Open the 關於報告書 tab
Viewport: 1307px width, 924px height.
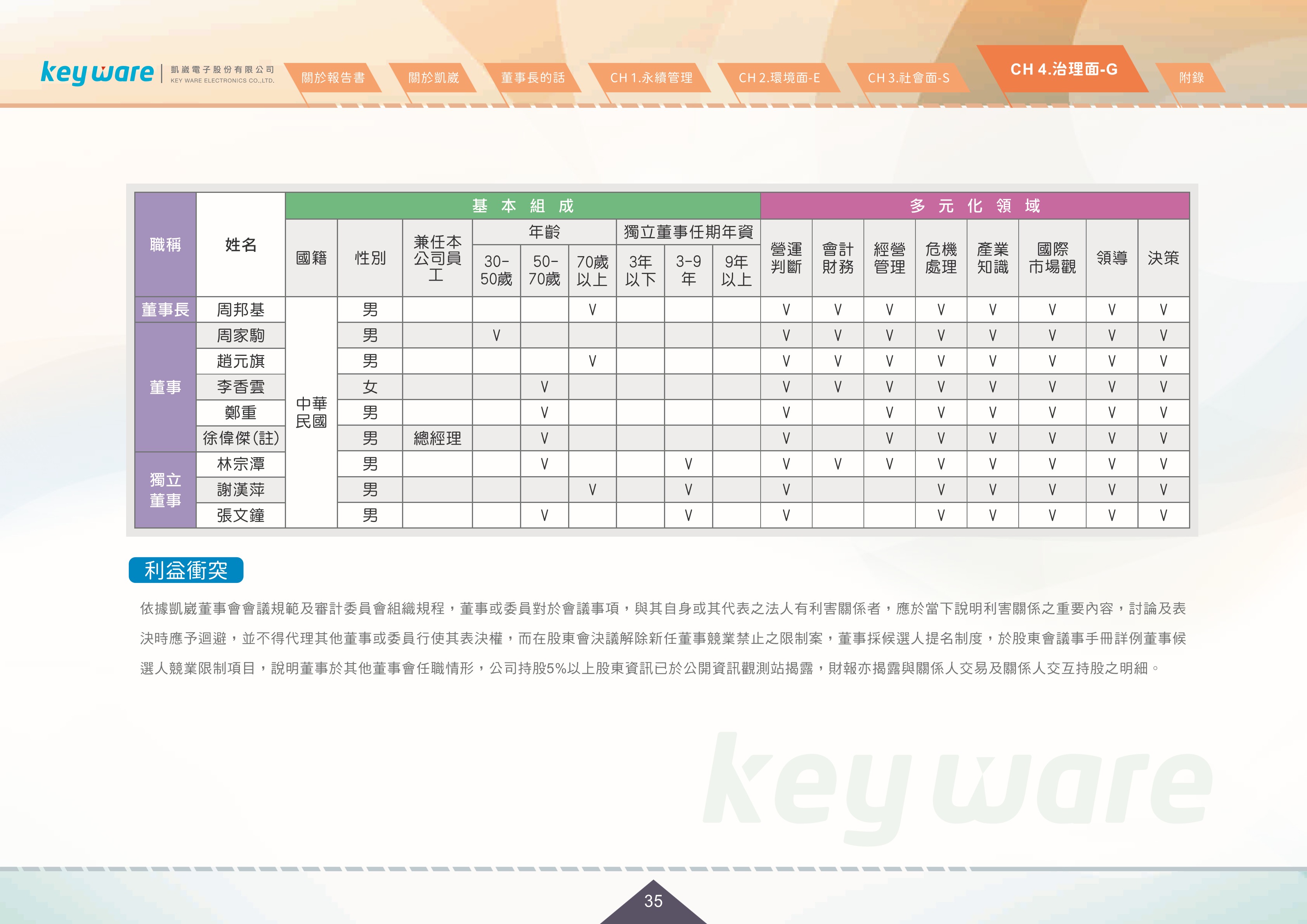[x=333, y=78]
